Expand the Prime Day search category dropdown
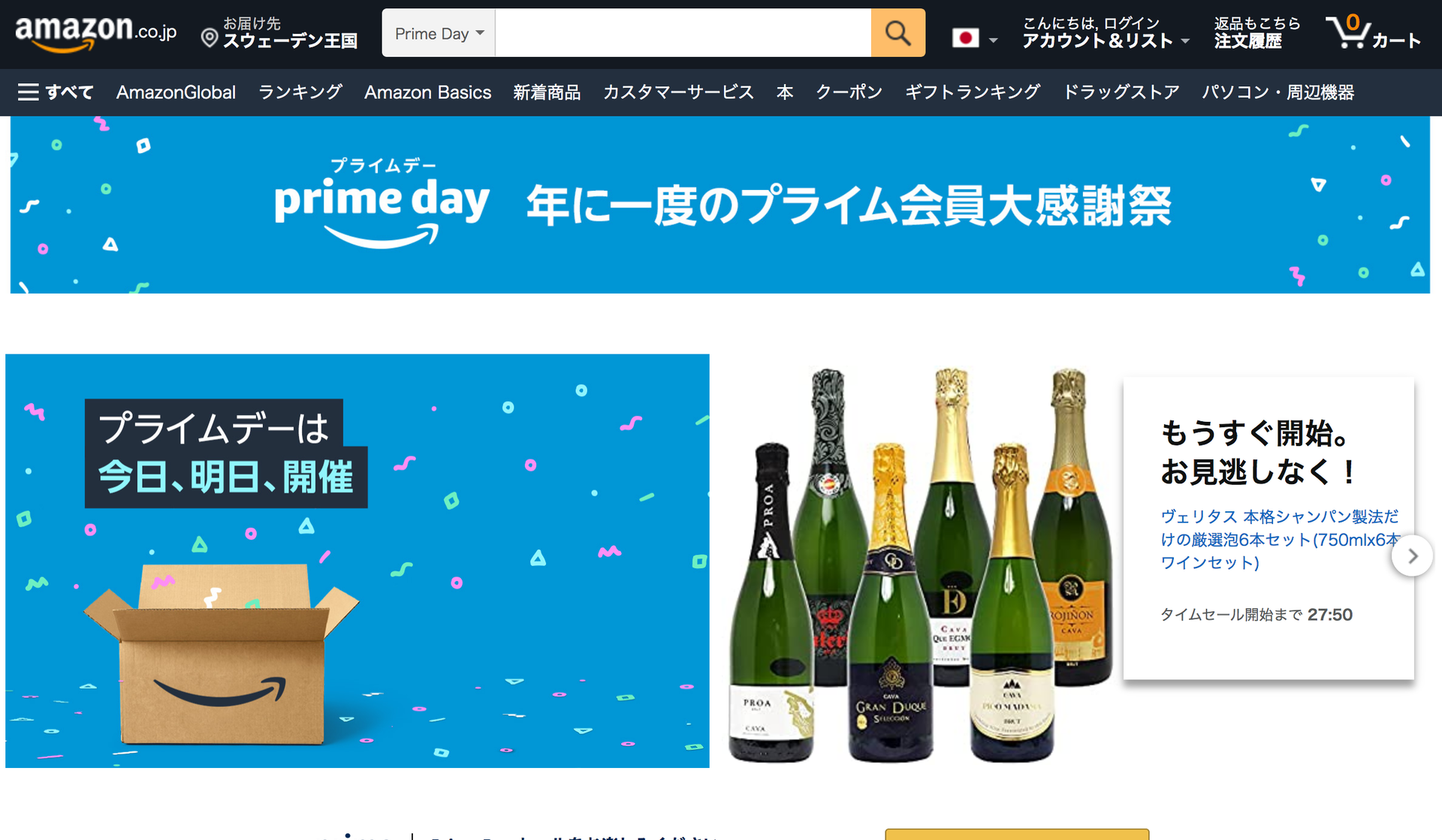This screenshot has width=1442, height=840. point(439,33)
